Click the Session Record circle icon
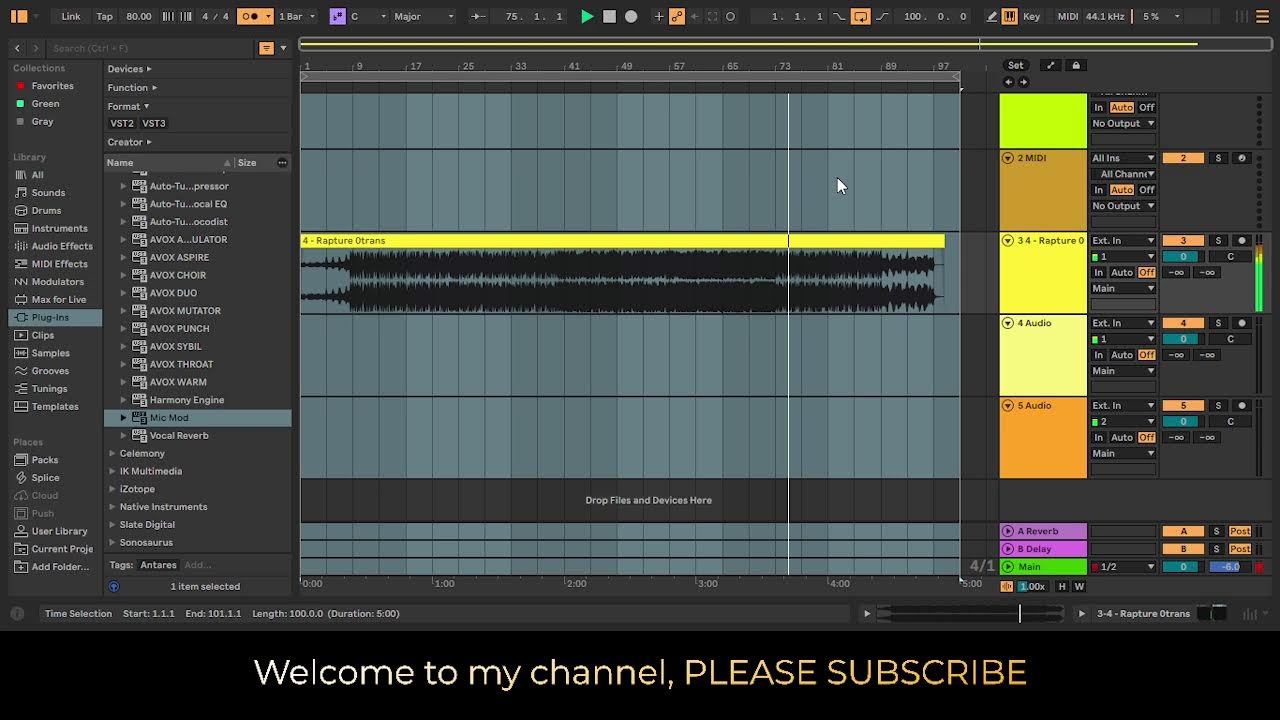This screenshot has height=720, width=1280. point(730,16)
